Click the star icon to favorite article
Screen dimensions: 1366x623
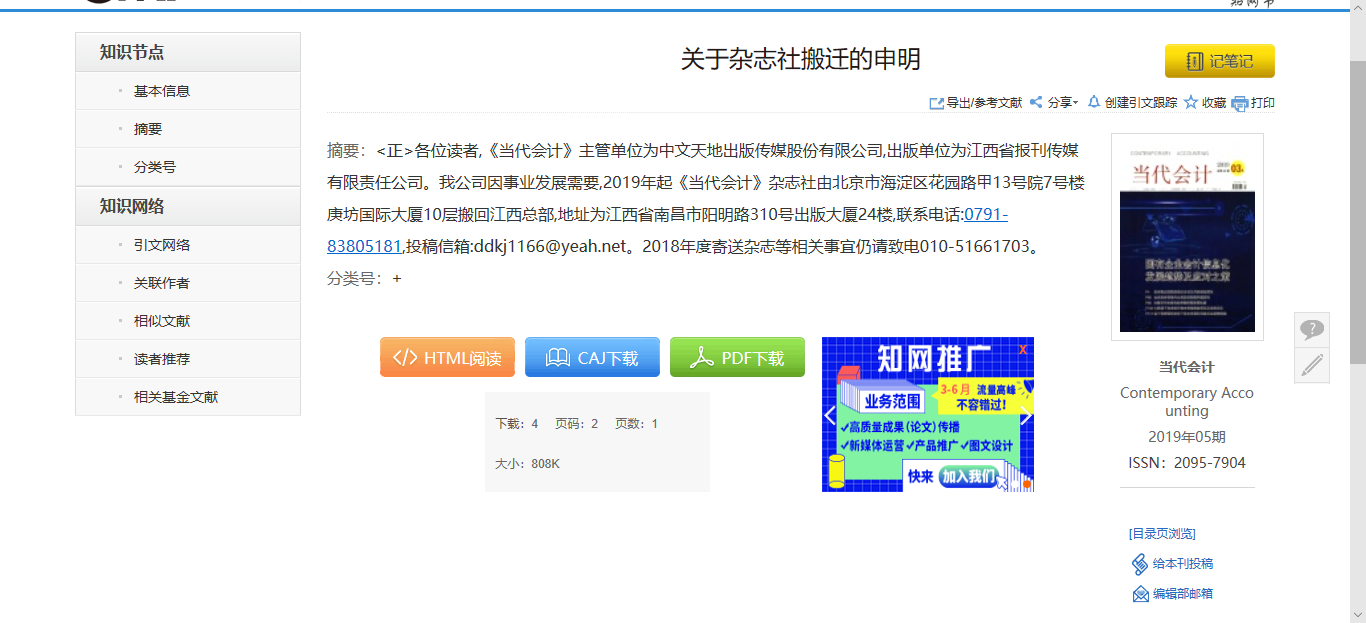pos(1191,102)
